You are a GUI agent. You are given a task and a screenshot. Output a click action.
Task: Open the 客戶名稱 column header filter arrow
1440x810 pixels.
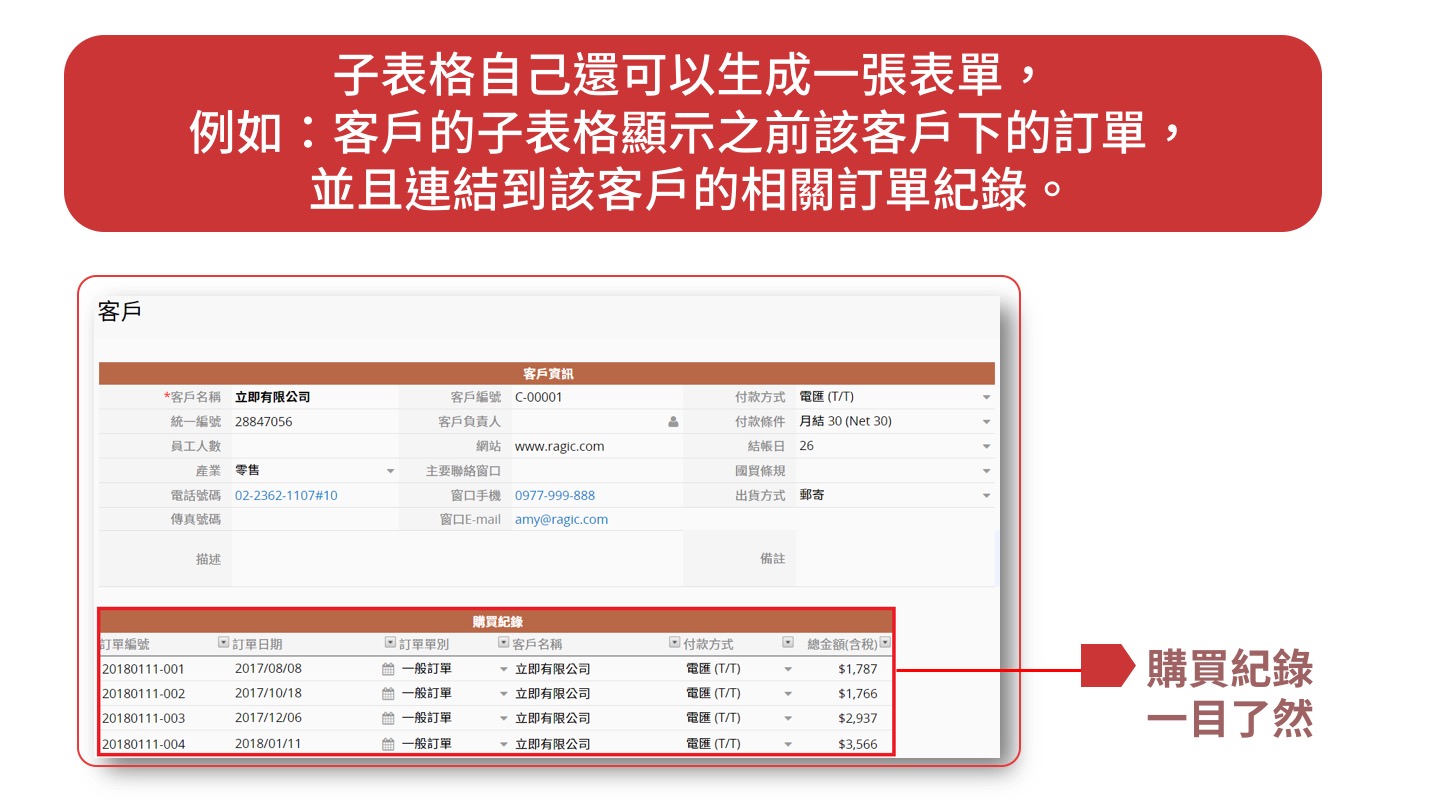click(x=674, y=643)
